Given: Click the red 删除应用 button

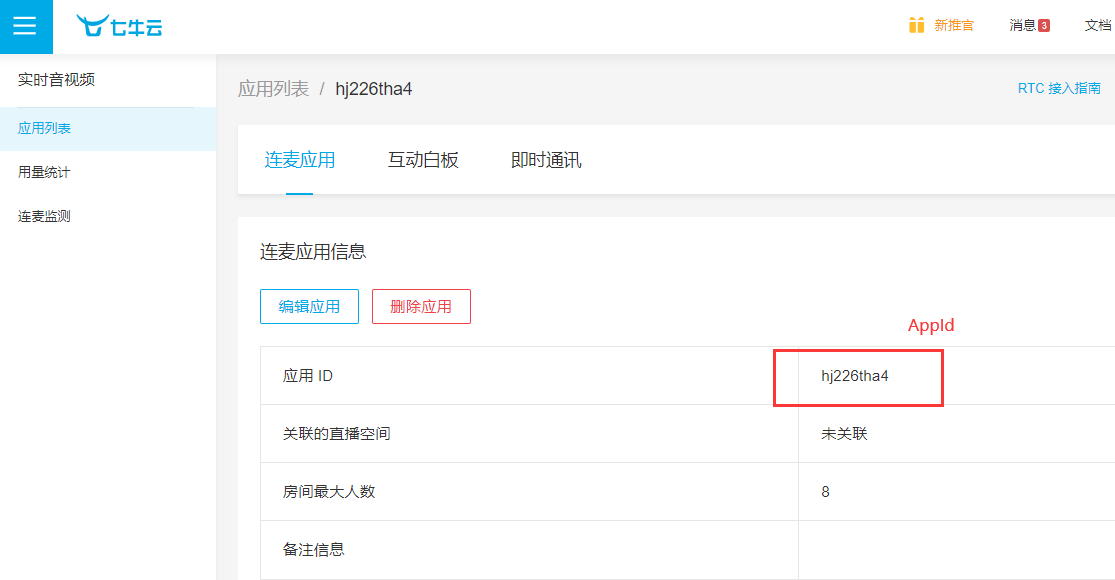Looking at the screenshot, I should 421,307.
